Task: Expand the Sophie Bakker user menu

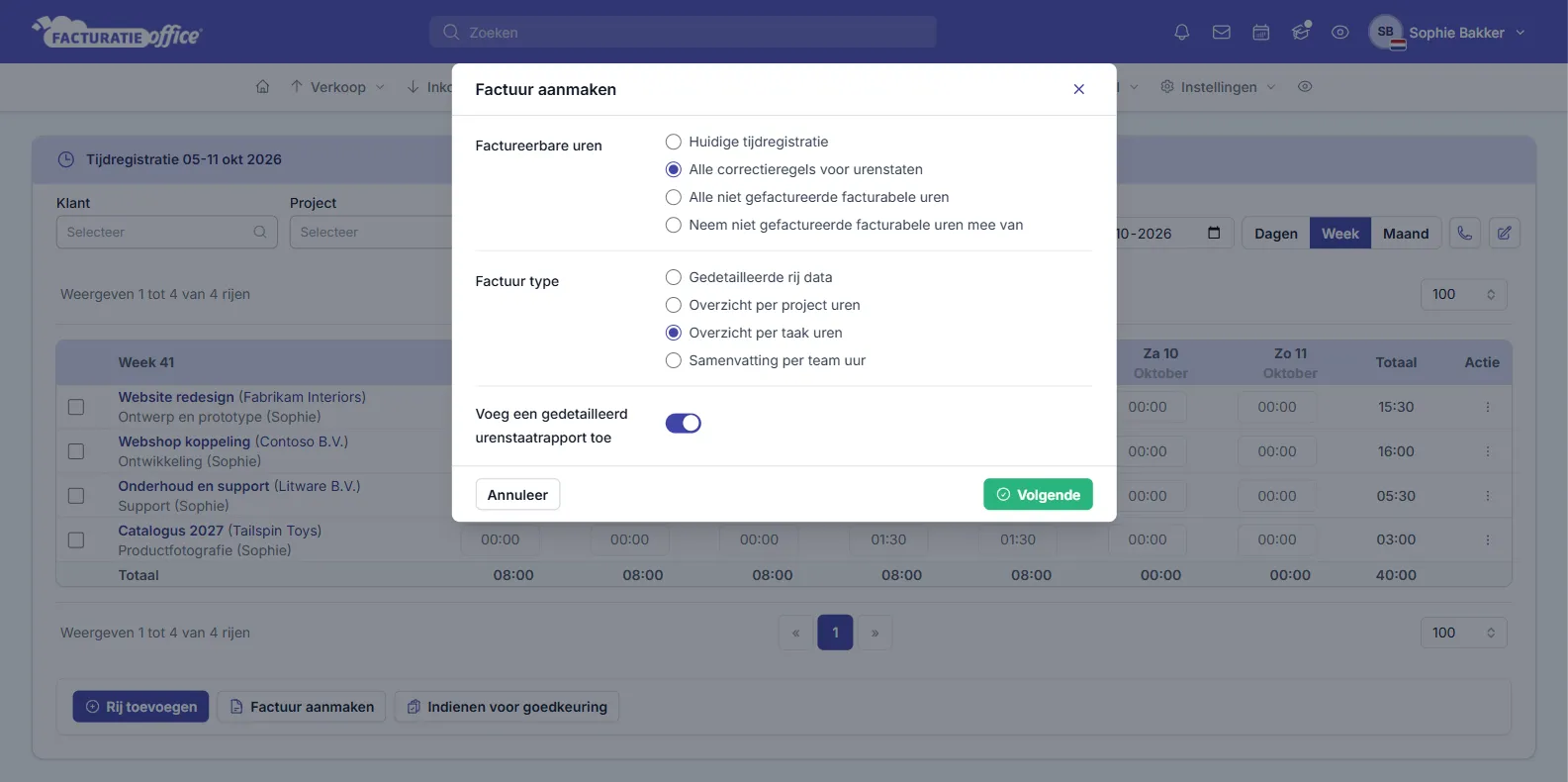Action: (1447, 33)
